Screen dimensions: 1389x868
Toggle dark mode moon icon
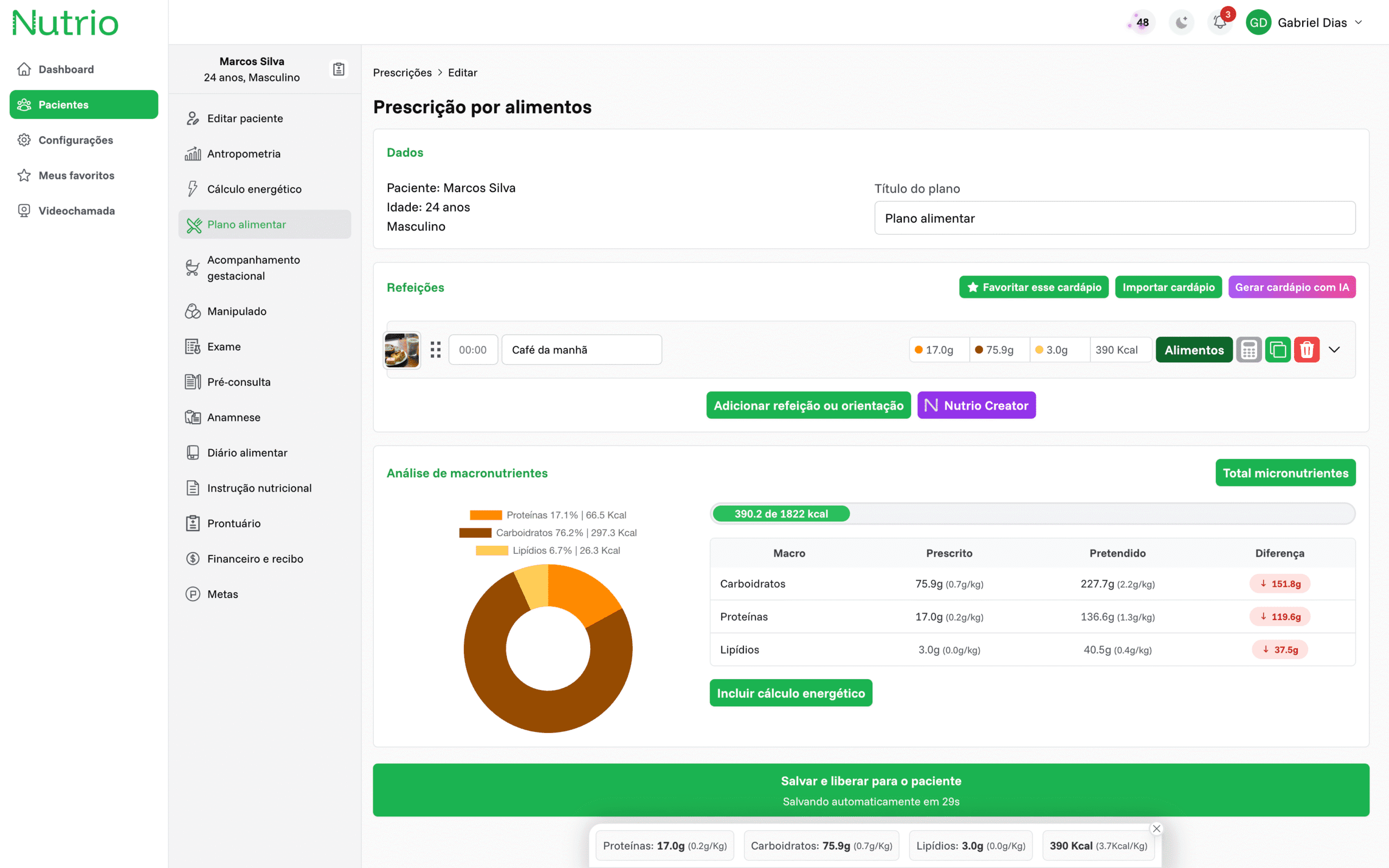[x=1181, y=22]
